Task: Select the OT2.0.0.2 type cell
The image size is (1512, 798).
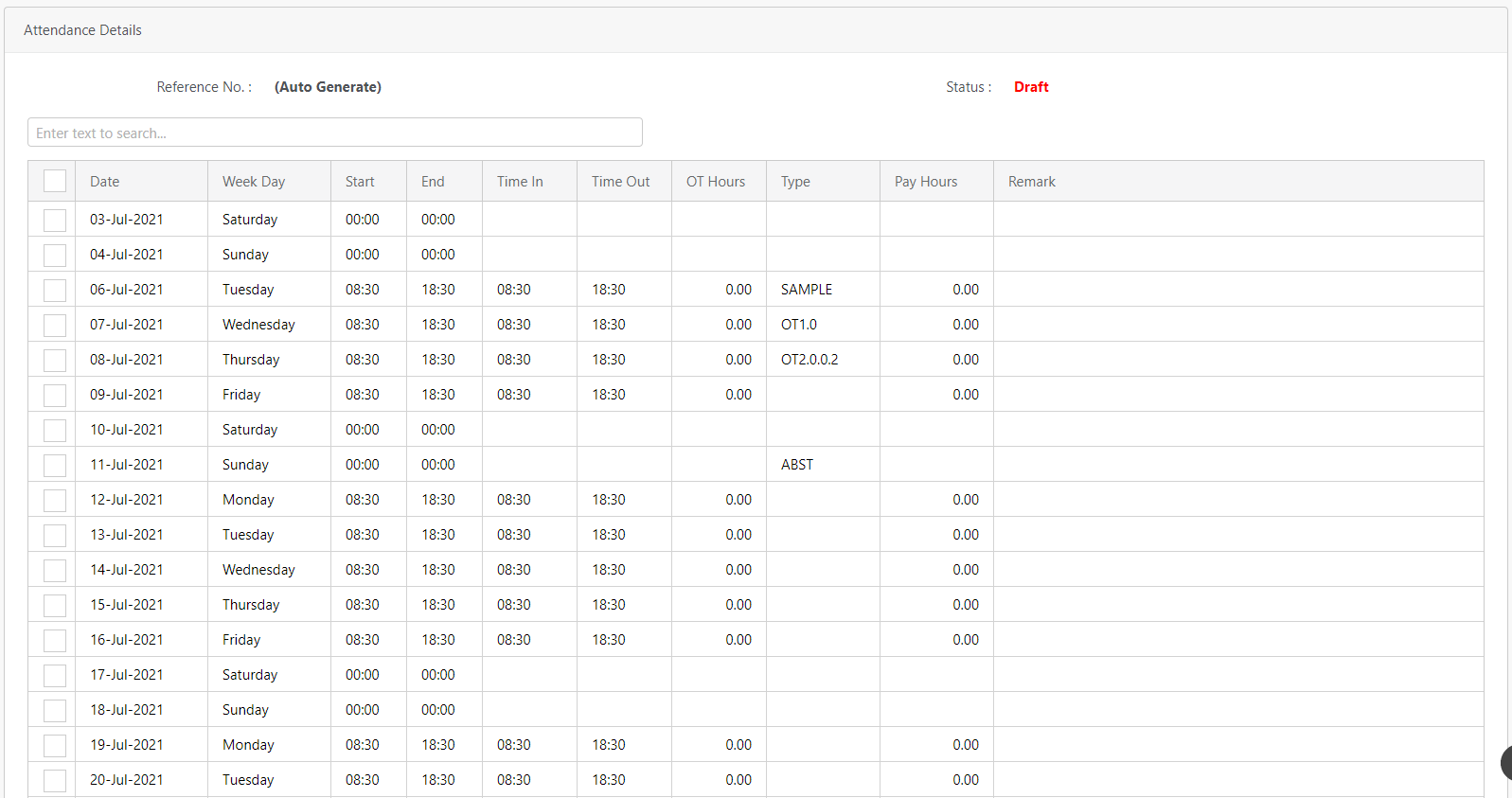Action: pos(823,360)
